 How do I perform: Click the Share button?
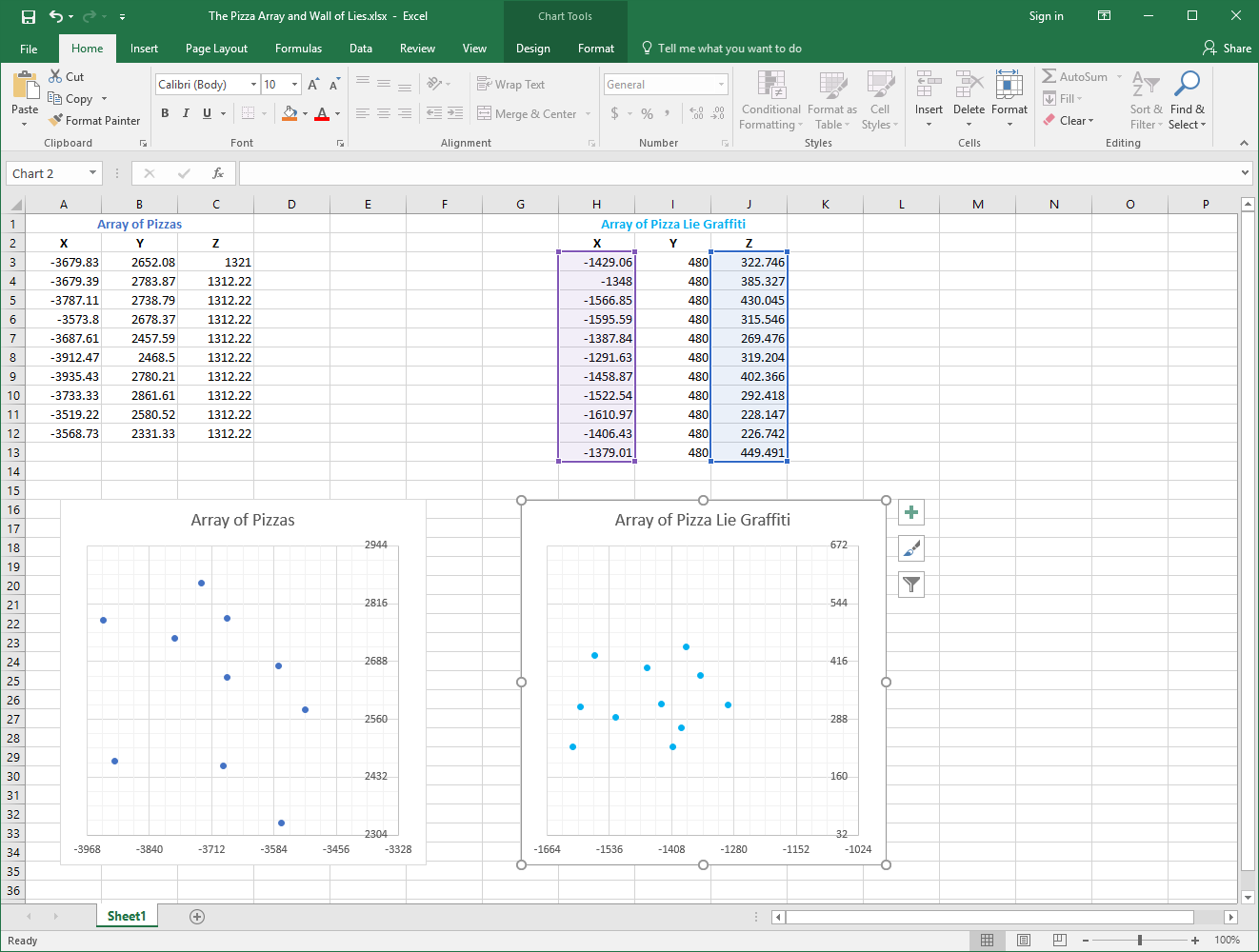1227,49
